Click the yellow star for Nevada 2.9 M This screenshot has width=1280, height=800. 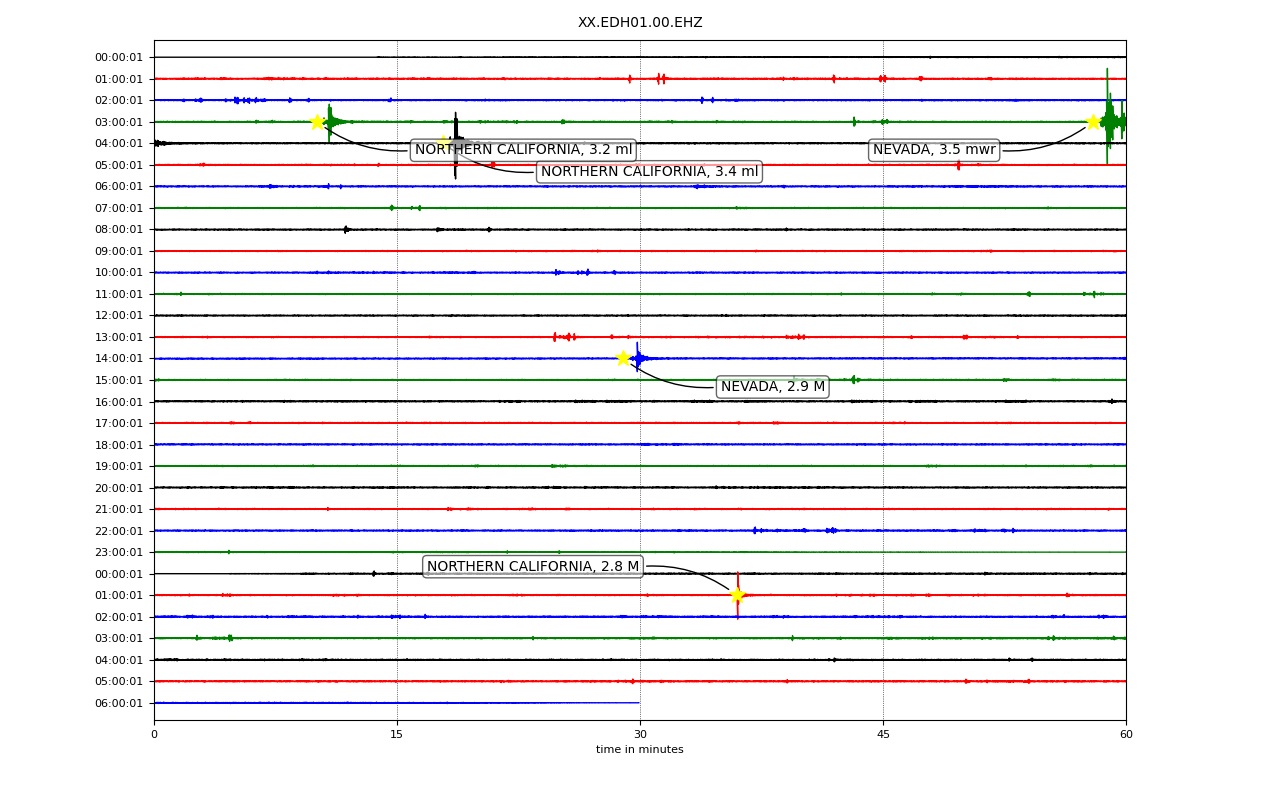coord(623,358)
